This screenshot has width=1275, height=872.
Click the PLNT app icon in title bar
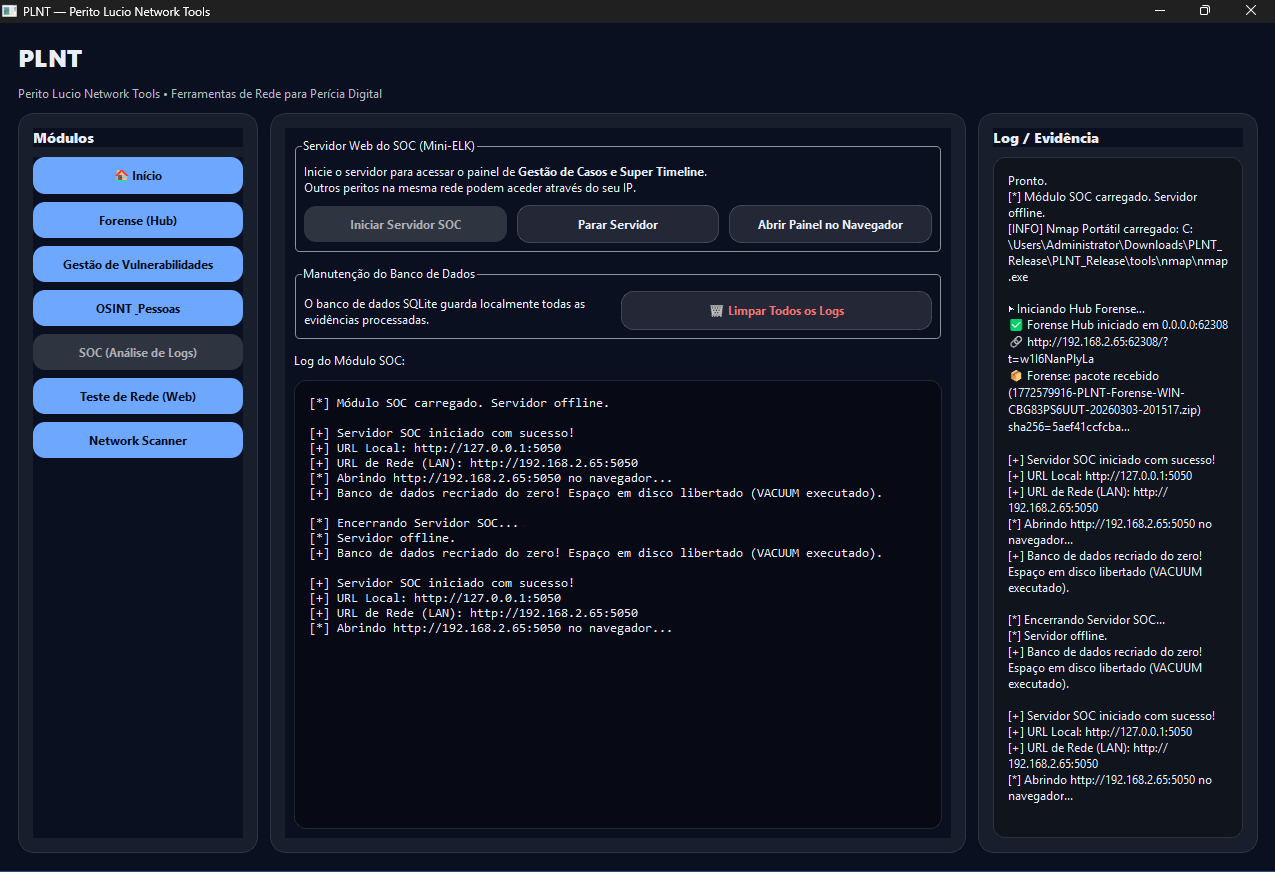coord(10,11)
